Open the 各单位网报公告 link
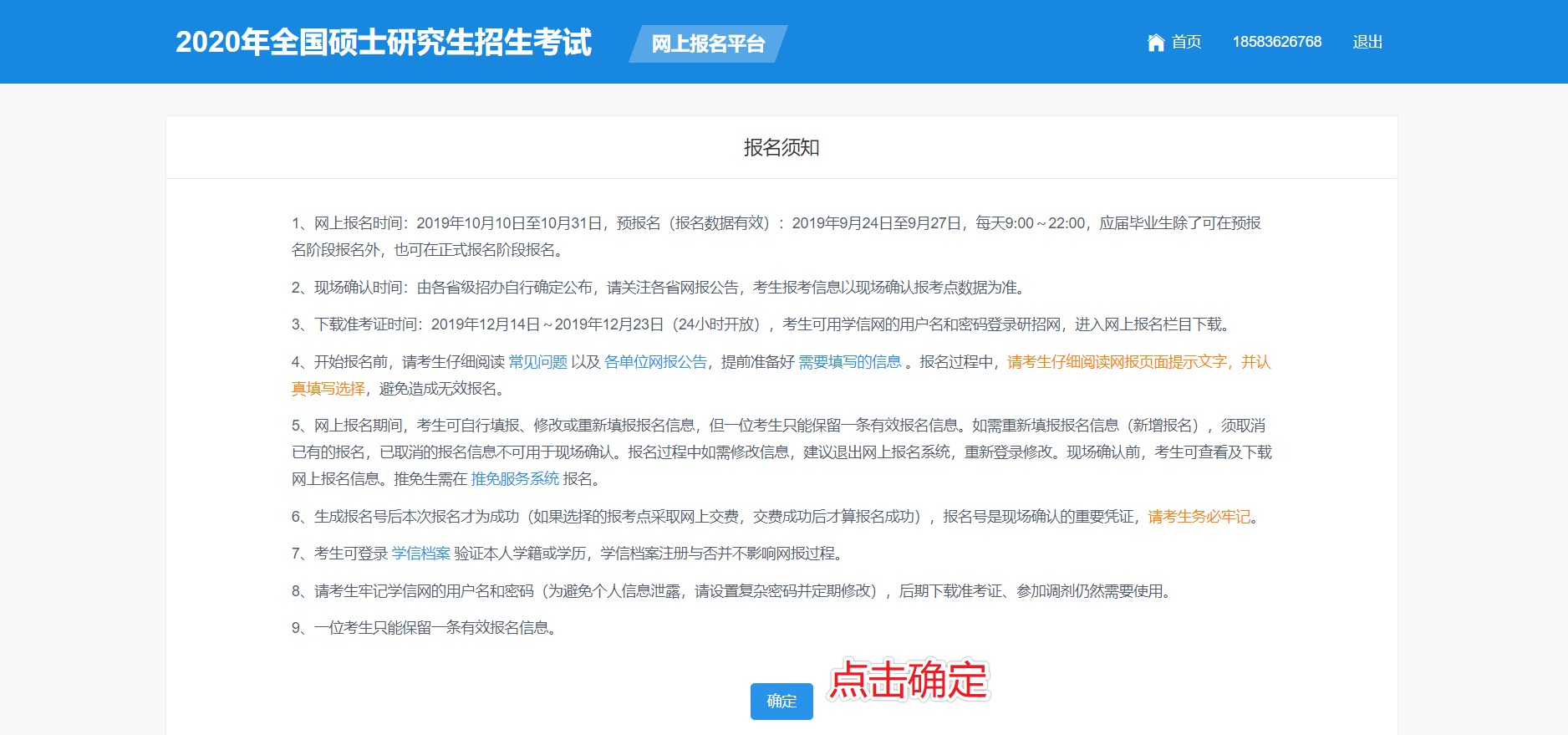Screen dimensions: 1568x735 [655, 362]
